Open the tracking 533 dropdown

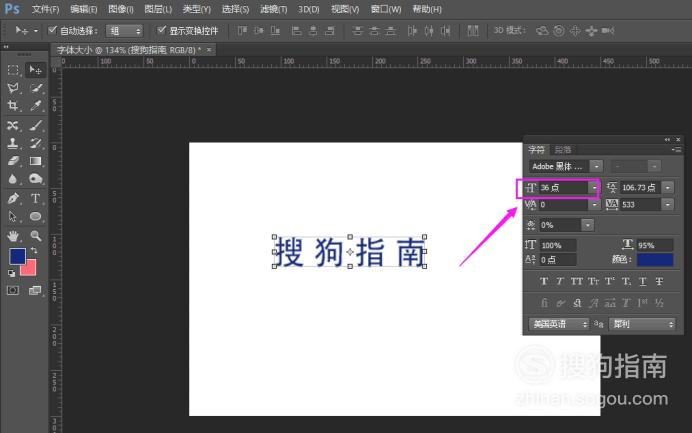(668, 205)
